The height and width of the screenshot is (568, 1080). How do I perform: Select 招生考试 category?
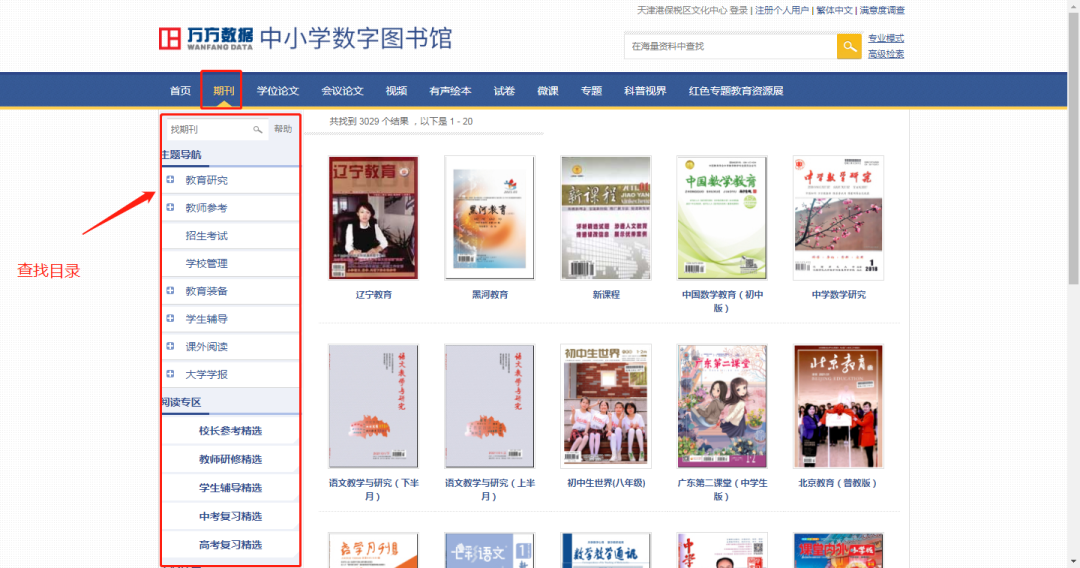206,235
